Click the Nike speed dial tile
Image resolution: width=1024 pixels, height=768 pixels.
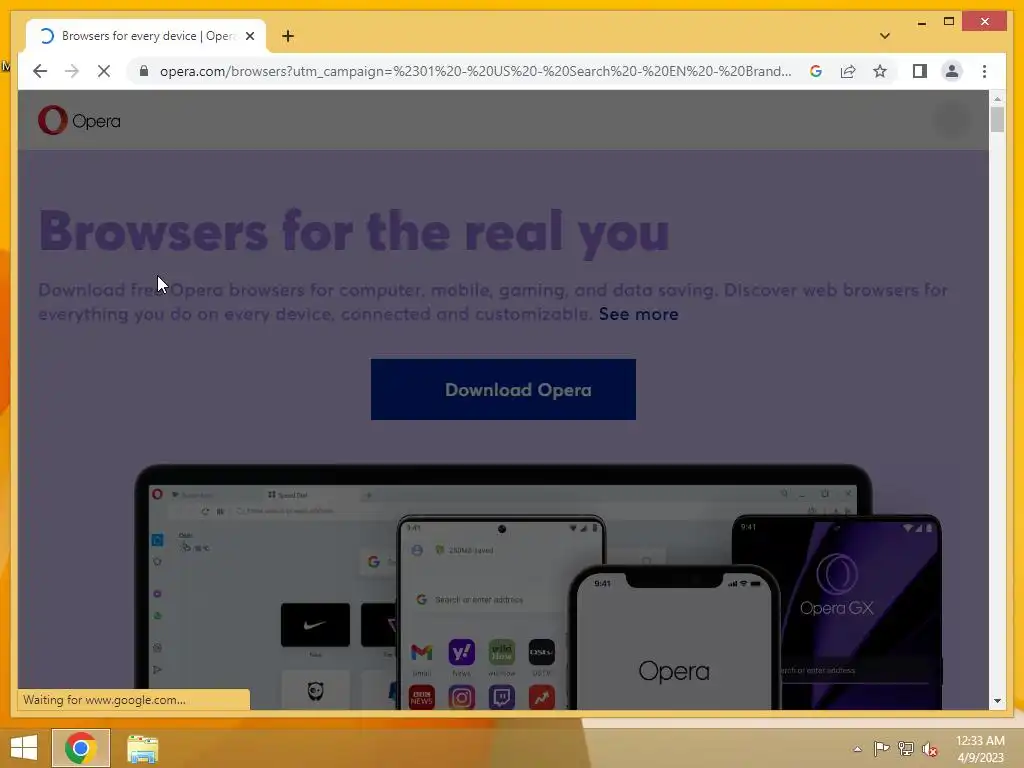pos(315,625)
